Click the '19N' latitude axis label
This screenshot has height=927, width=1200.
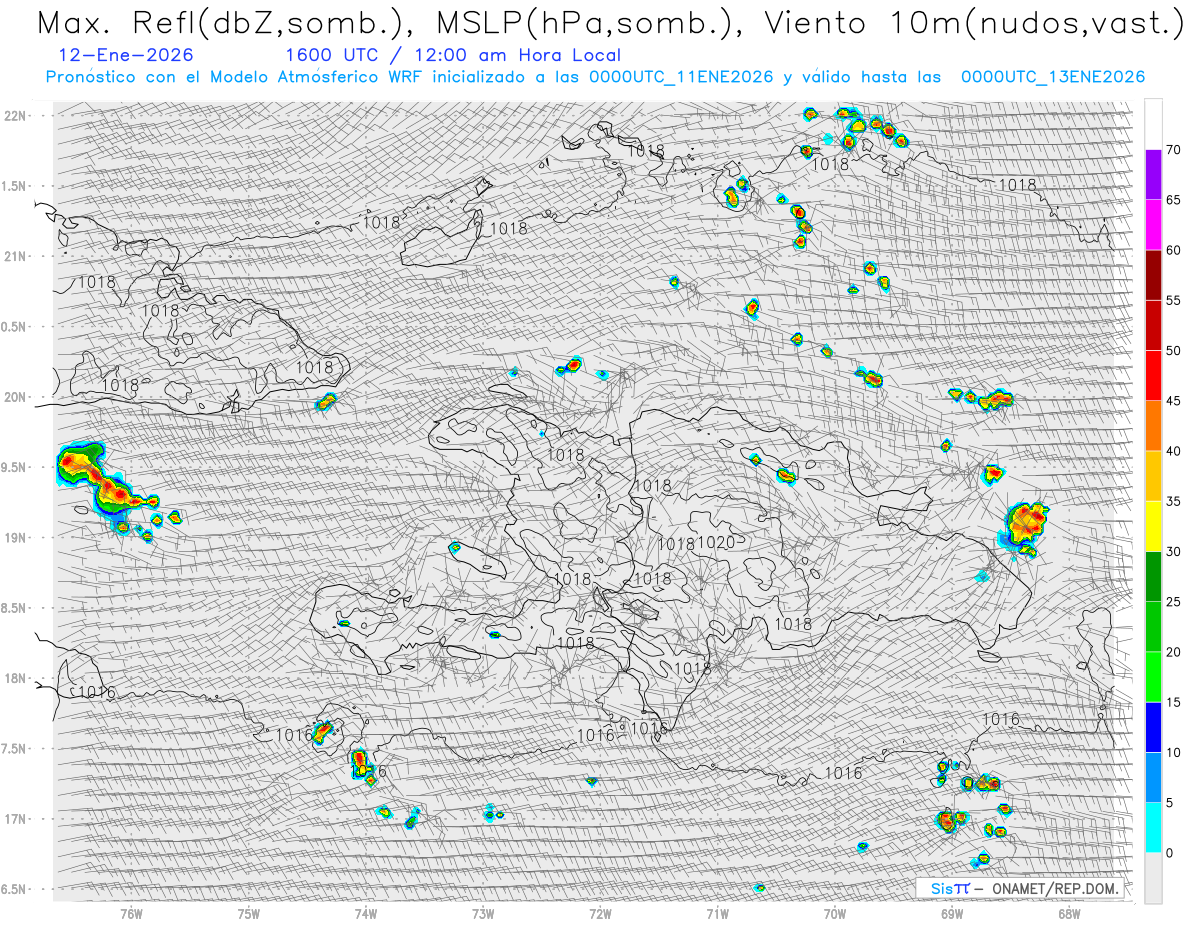[x=17, y=537]
